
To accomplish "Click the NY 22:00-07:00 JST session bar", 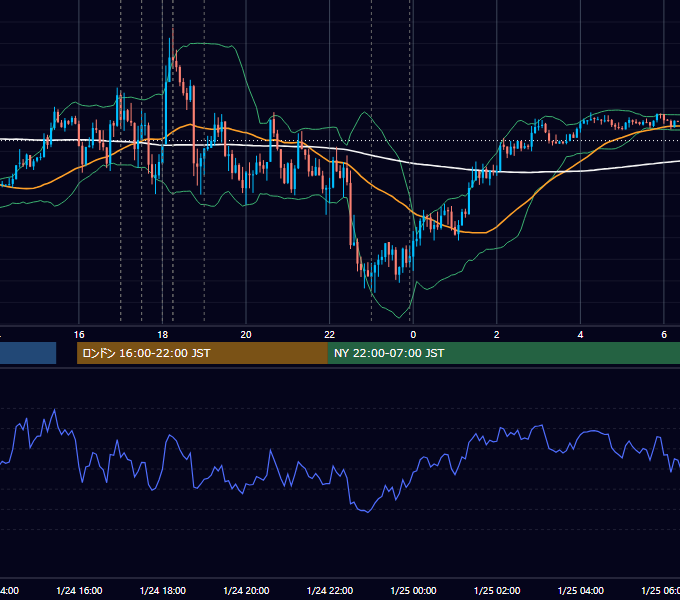I will [x=503, y=353].
